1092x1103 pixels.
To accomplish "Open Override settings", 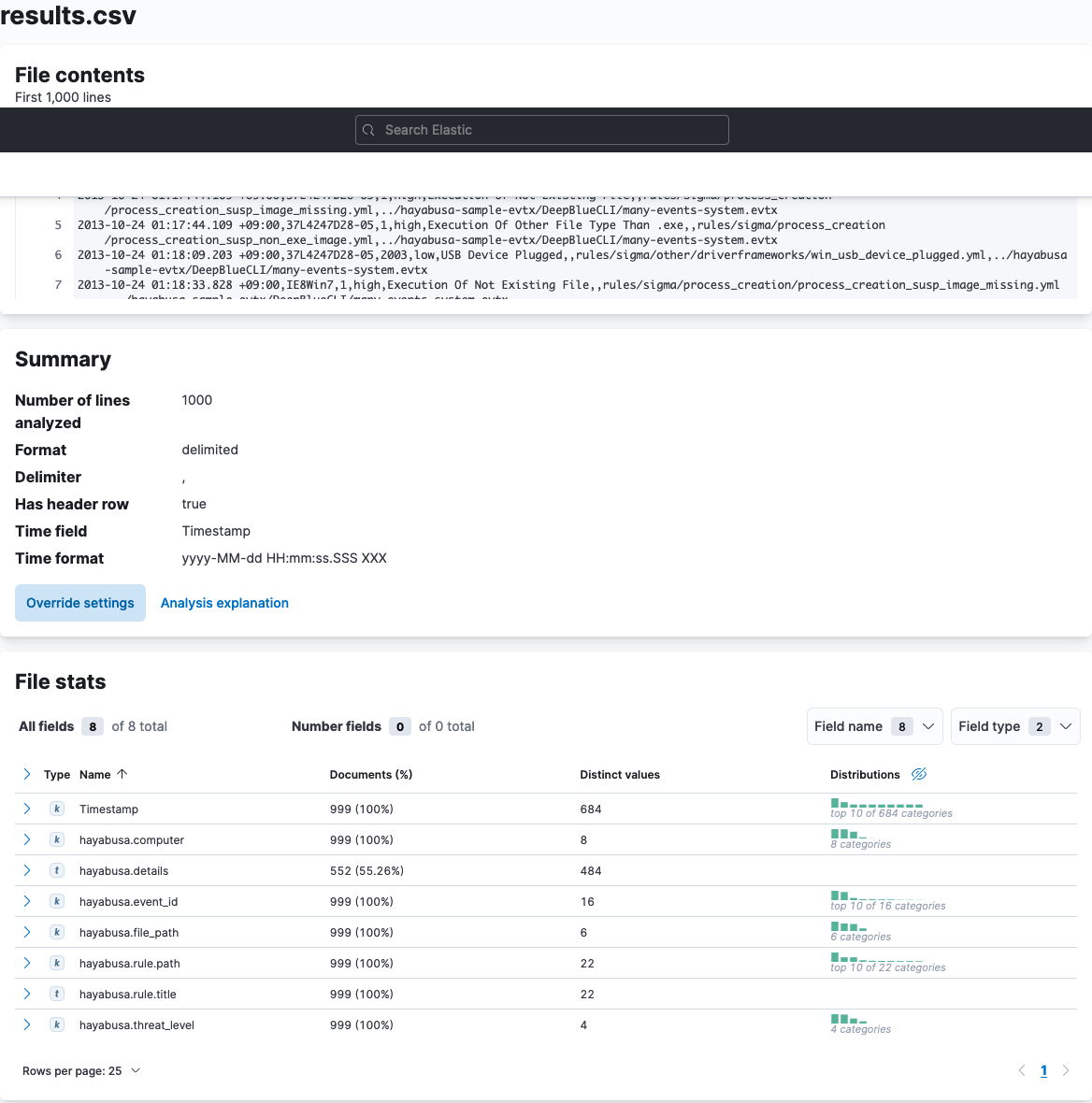I will coord(80,603).
